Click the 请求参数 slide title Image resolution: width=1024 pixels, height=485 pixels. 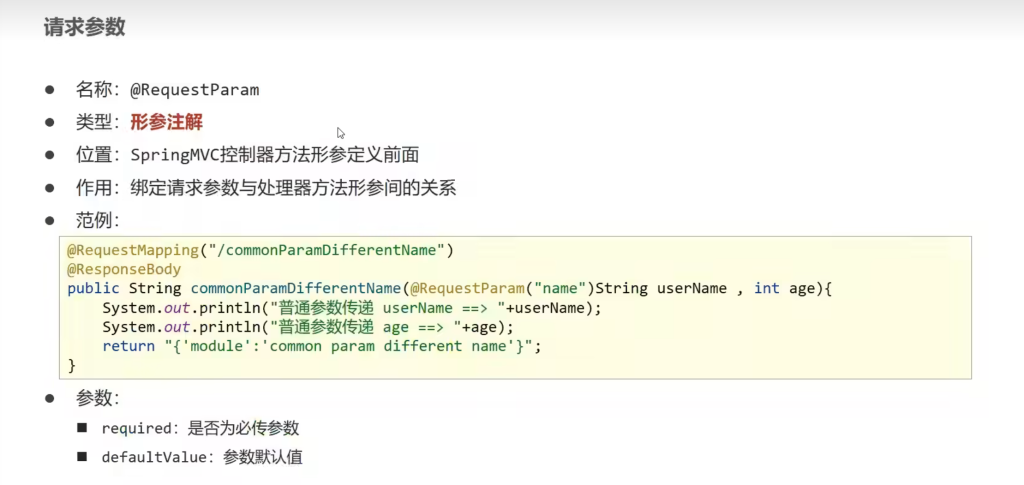point(84,27)
